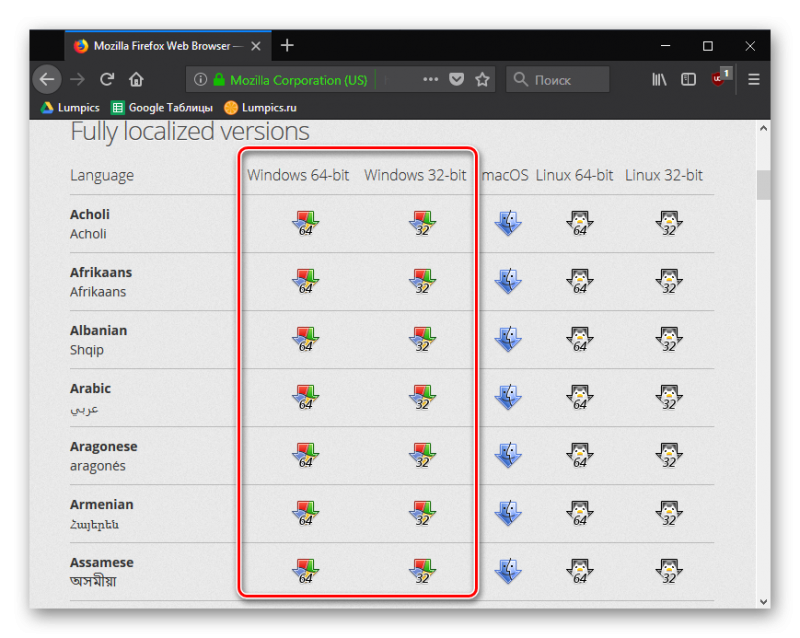Image resolution: width=800 pixels, height=638 pixels.
Task: Download Aragonese Linux 32-bit build
Action: (x=669, y=455)
